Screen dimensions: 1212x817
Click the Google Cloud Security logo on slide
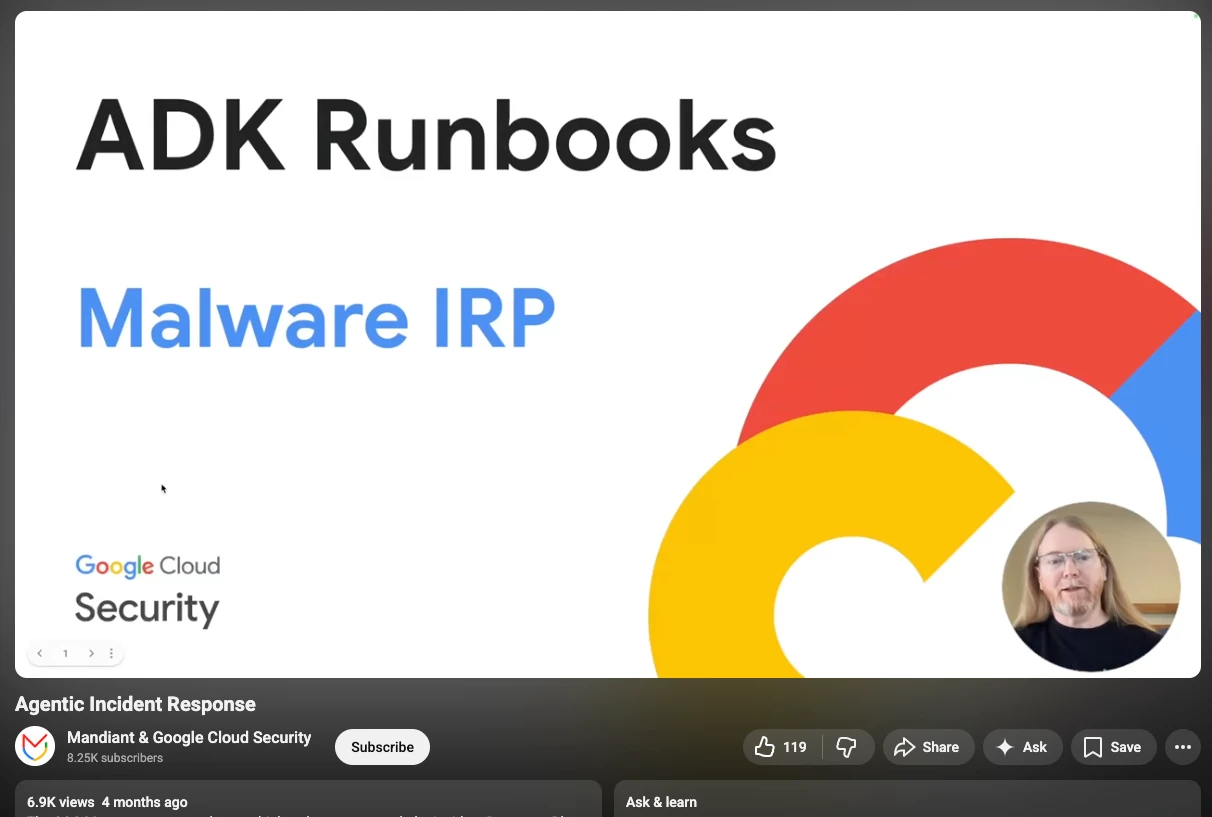148,590
